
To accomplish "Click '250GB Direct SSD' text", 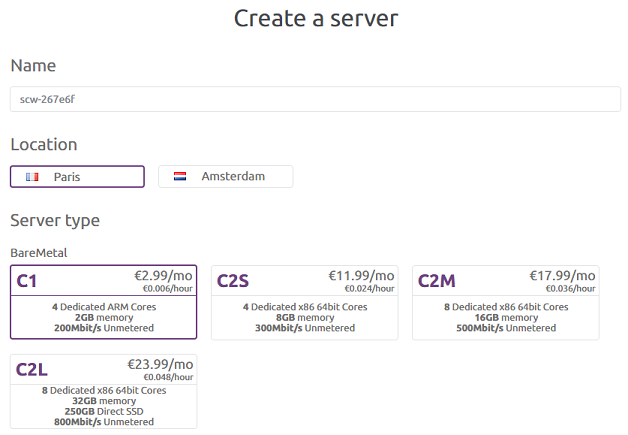I will (104, 411).
